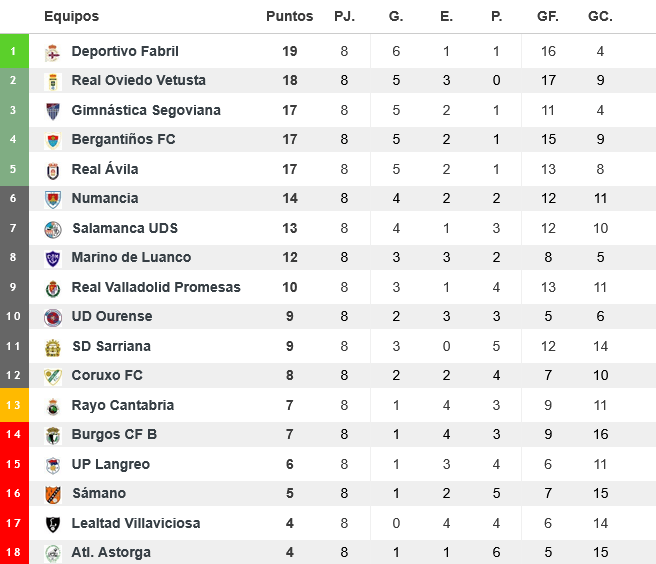The image size is (656, 564).
Task: Click the Real Valladolid Promesas crest
Action: tap(53, 288)
